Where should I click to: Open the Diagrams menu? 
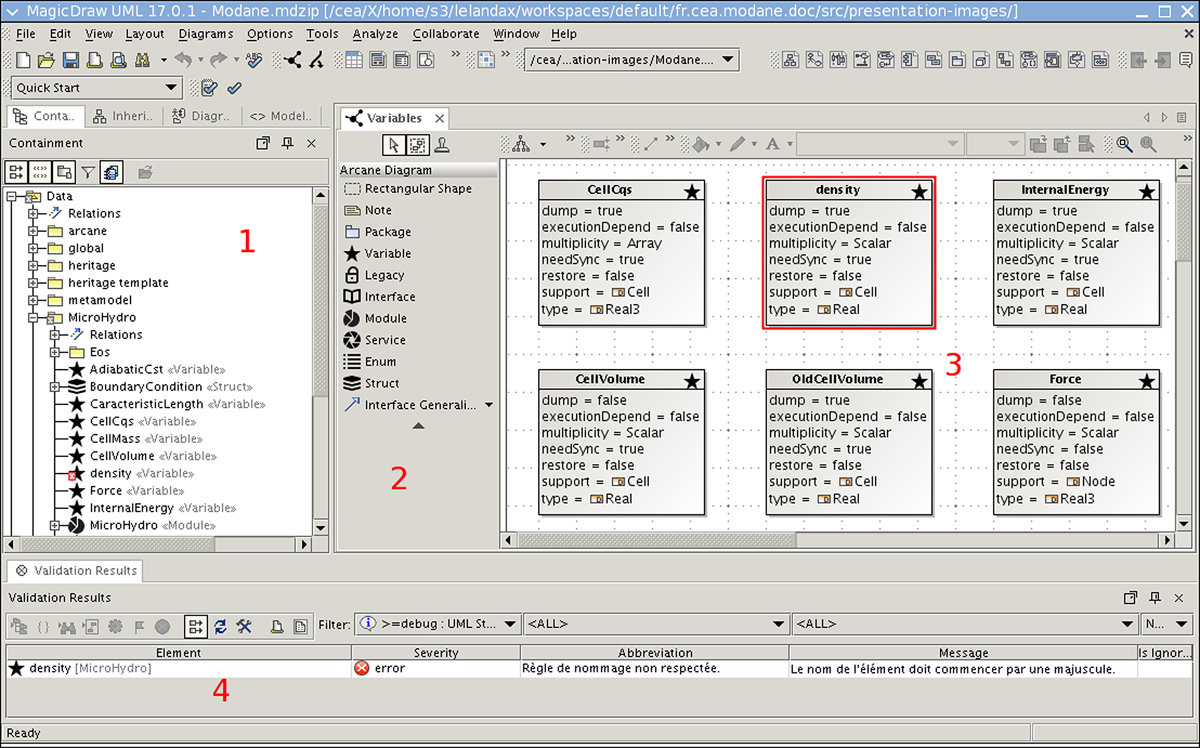click(205, 33)
